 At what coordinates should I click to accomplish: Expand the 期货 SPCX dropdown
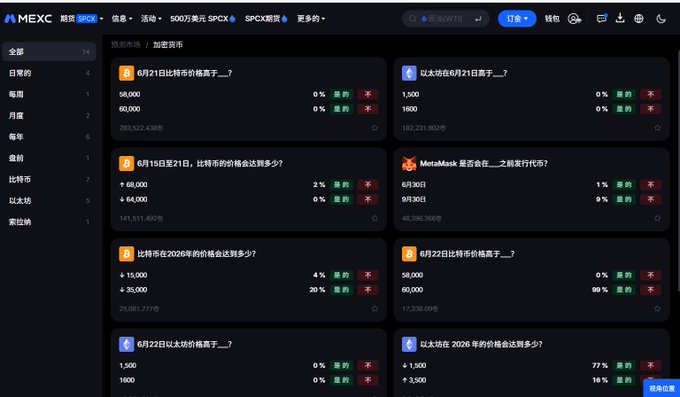(82, 19)
